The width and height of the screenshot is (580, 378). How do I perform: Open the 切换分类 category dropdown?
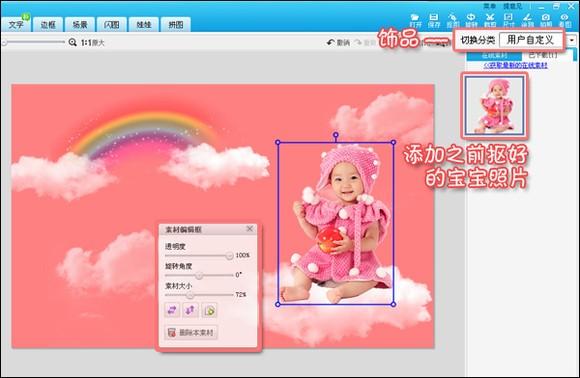pyautogui.click(x=530, y=40)
